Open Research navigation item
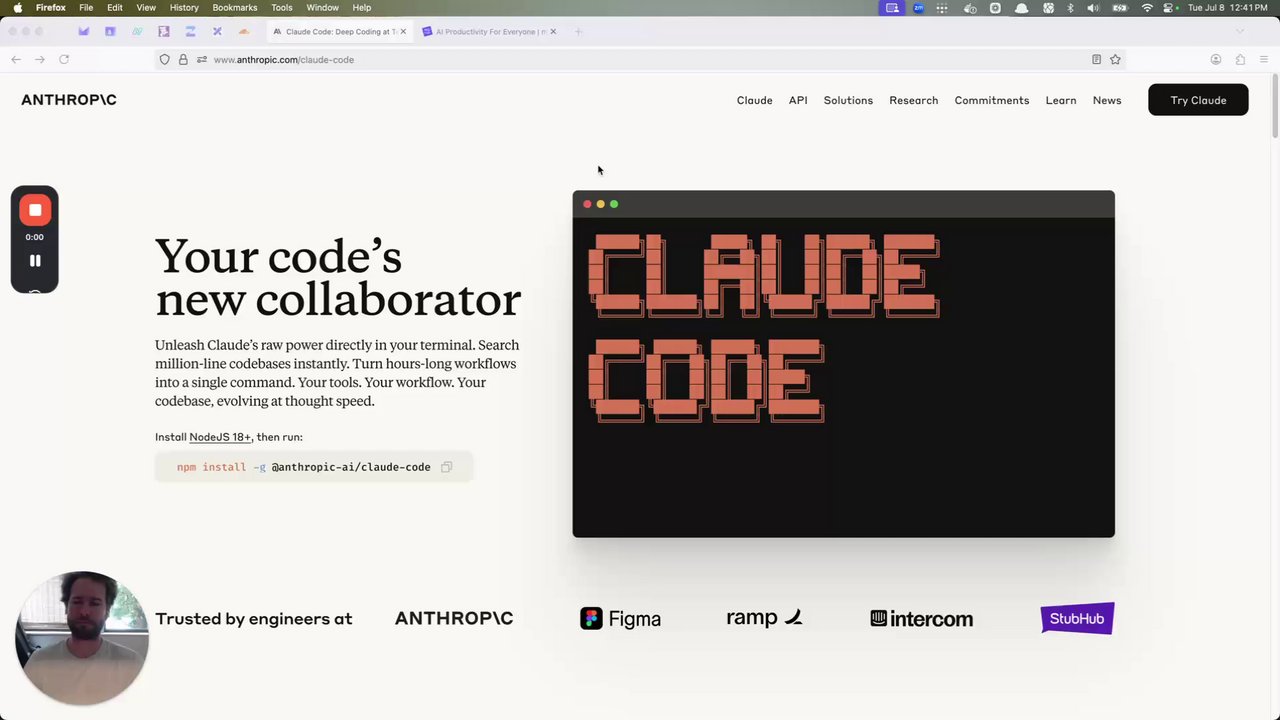 pyautogui.click(x=914, y=100)
